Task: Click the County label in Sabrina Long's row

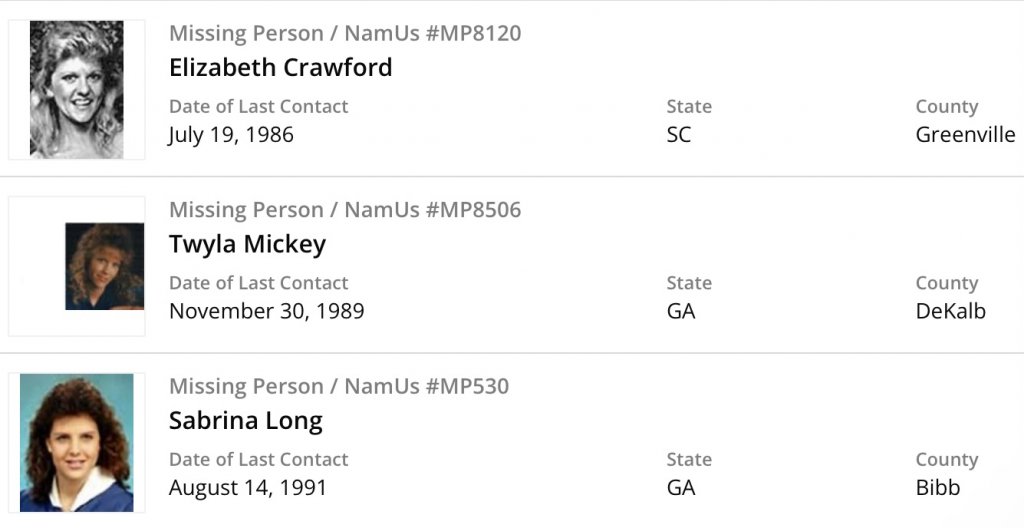Action: (x=946, y=460)
